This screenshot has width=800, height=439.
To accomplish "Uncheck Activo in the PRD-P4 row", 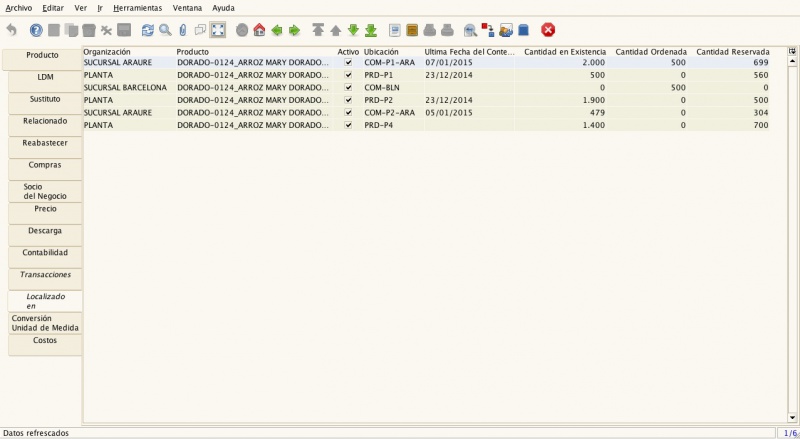I will coord(348,126).
